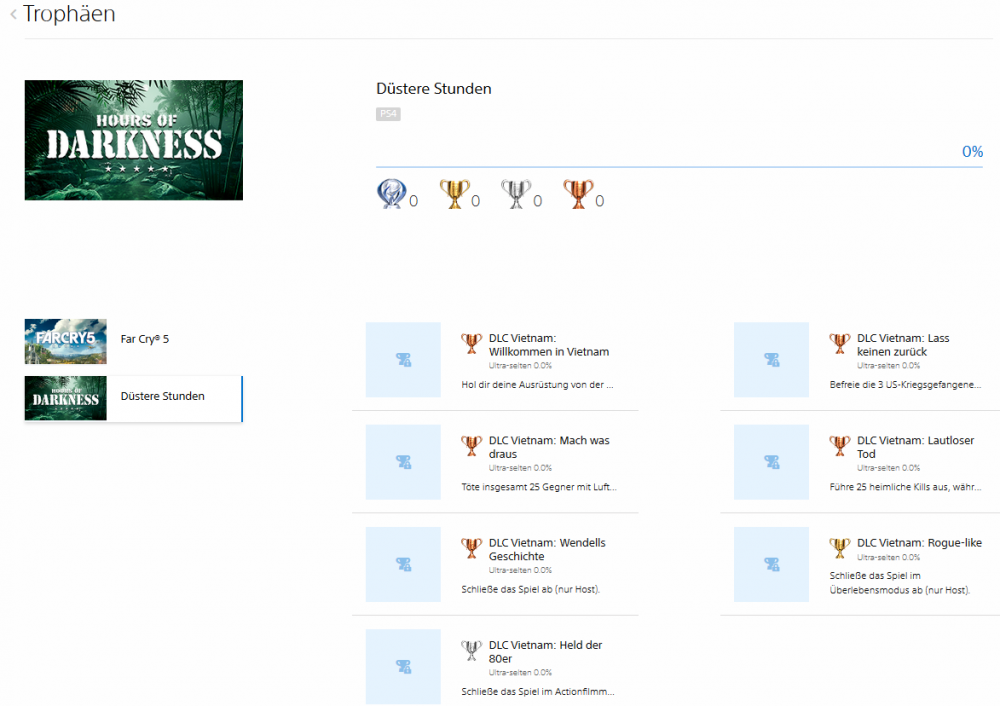Image resolution: width=1000 pixels, height=706 pixels.
Task: Click gold cup icon next to Rogue-like
Action: pos(839,548)
